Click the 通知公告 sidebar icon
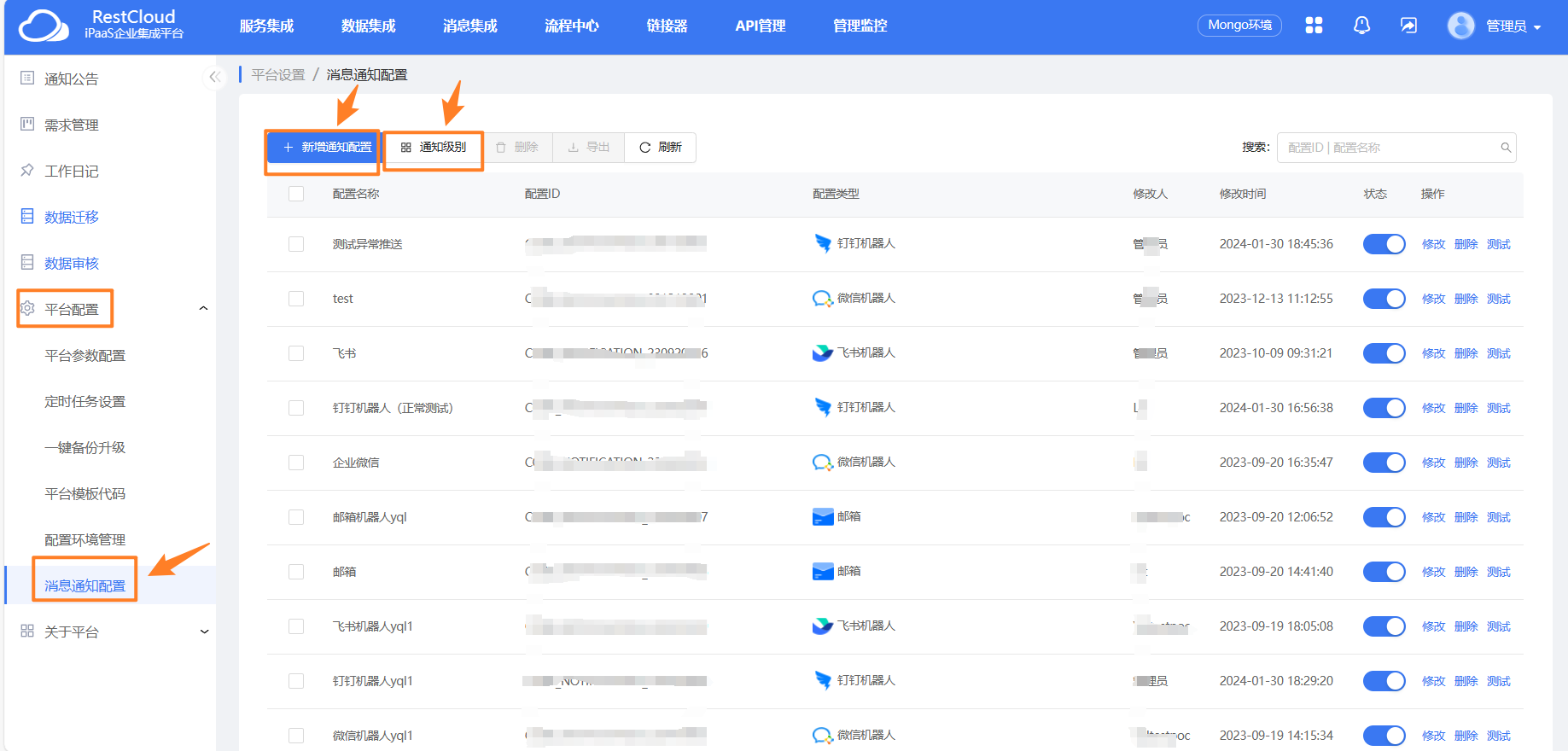This screenshot has width=1568, height=751. pos(27,79)
